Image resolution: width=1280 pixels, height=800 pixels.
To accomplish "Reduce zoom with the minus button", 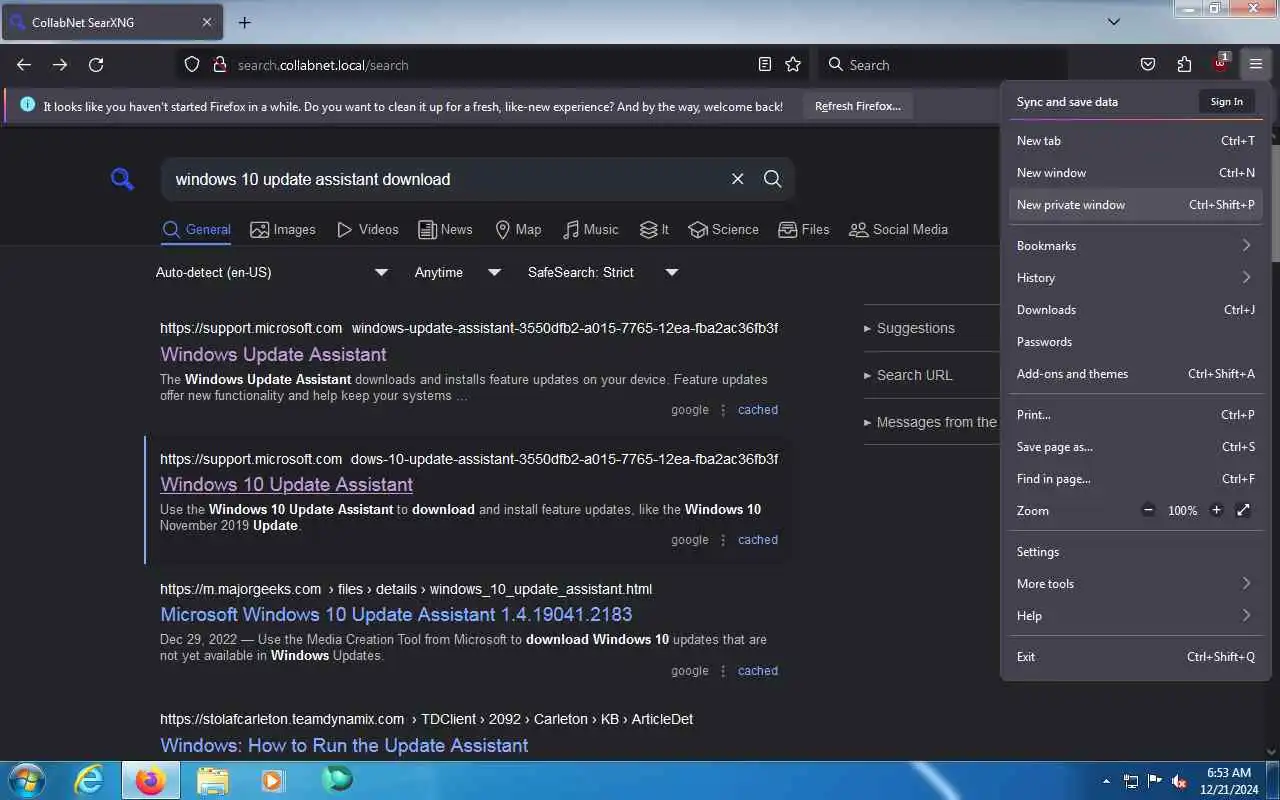I will [1148, 510].
